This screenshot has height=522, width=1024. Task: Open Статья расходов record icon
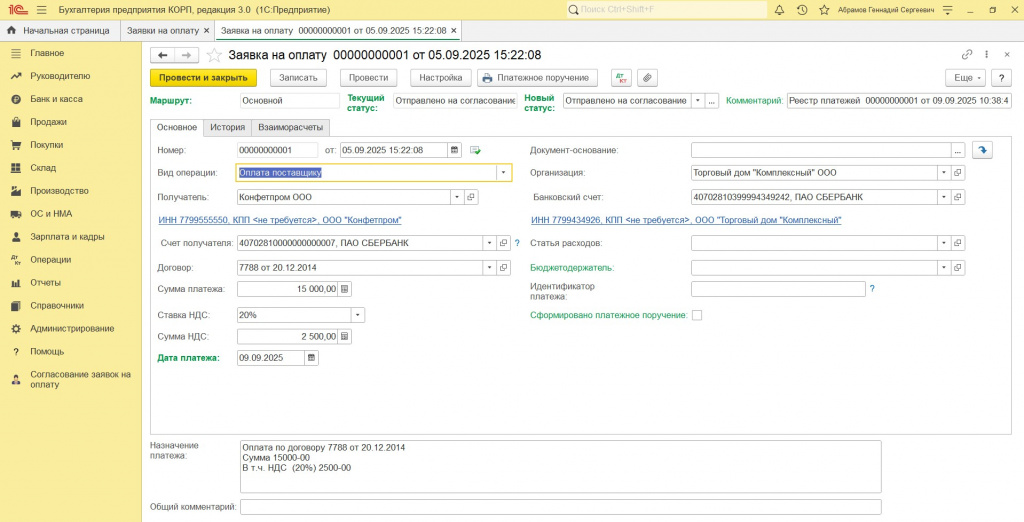tap(958, 243)
